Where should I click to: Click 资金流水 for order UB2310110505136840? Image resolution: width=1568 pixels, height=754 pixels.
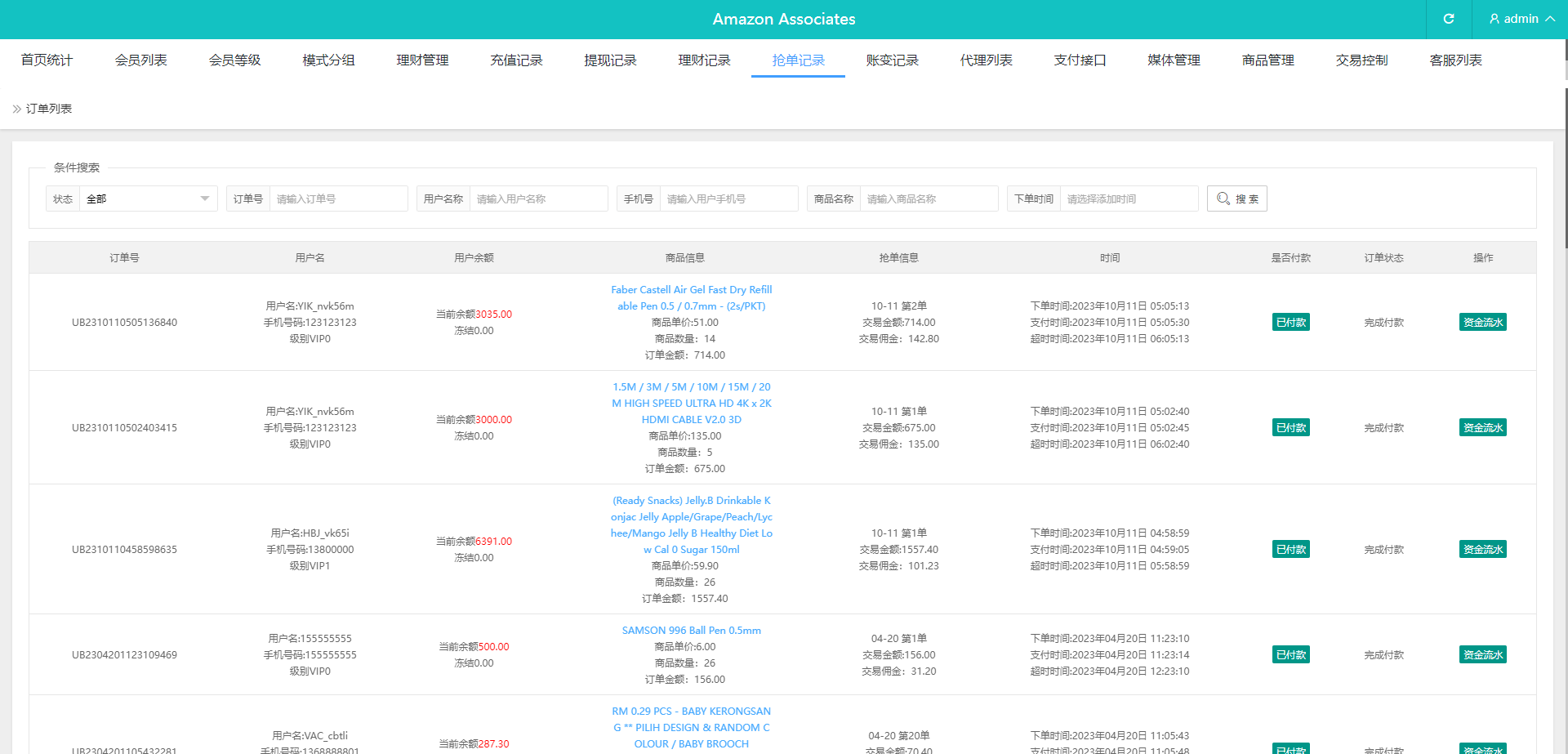[1482, 322]
